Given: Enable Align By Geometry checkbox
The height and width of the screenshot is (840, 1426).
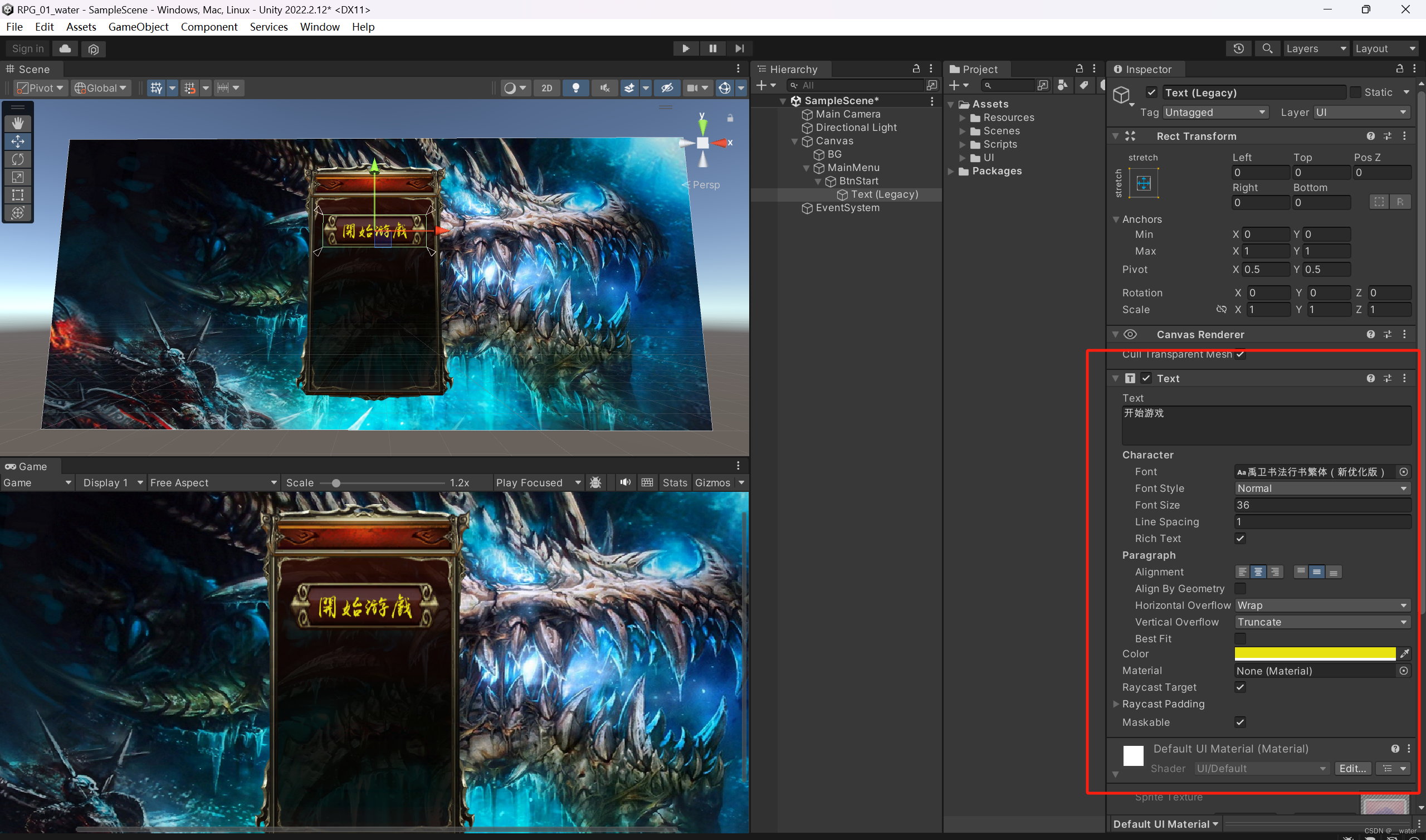Looking at the screenshot, I should tap(1240, 589).
